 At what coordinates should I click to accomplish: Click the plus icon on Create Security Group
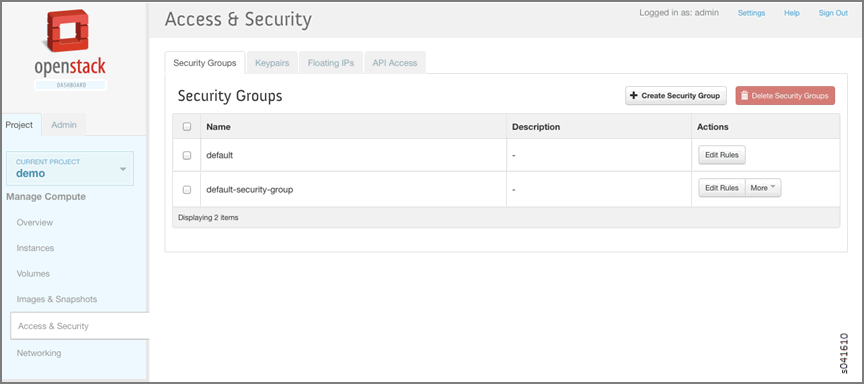tap(634, 96)
